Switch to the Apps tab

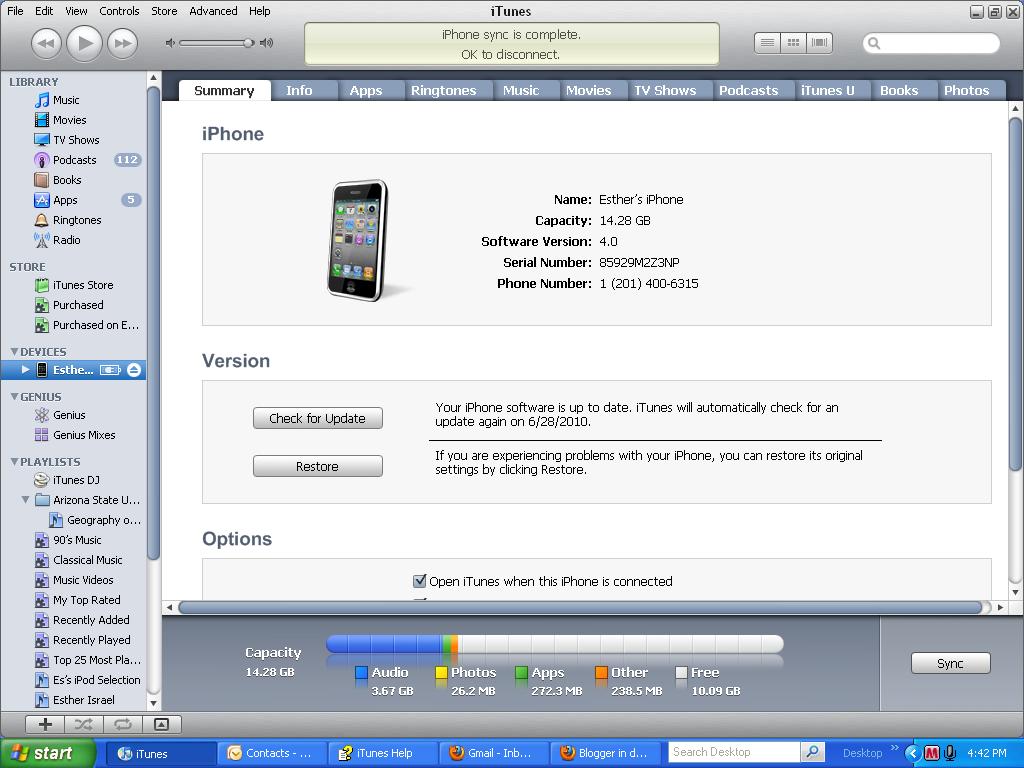[366, 91]
